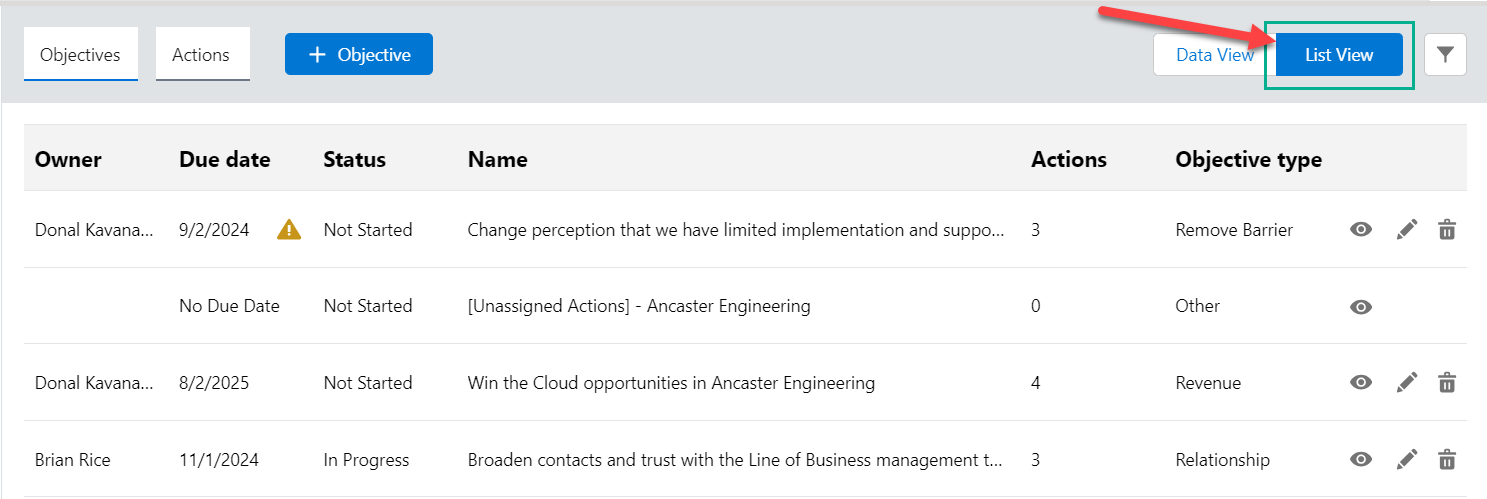Sort by Status column header
The width and height of the screenshot is (1487, 499).
pos(354,159)
